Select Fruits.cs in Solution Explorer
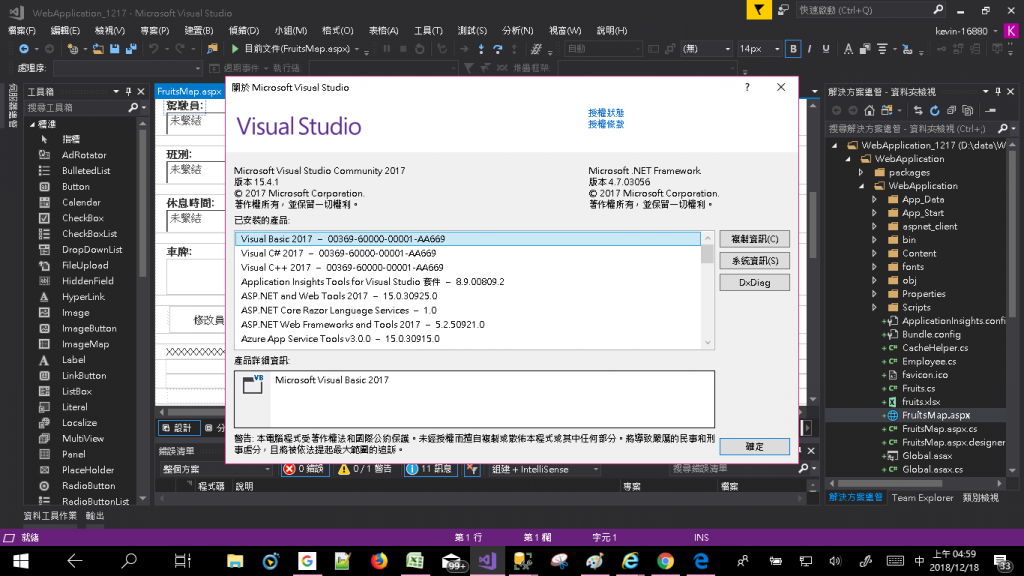 click(x=918, y=388)
